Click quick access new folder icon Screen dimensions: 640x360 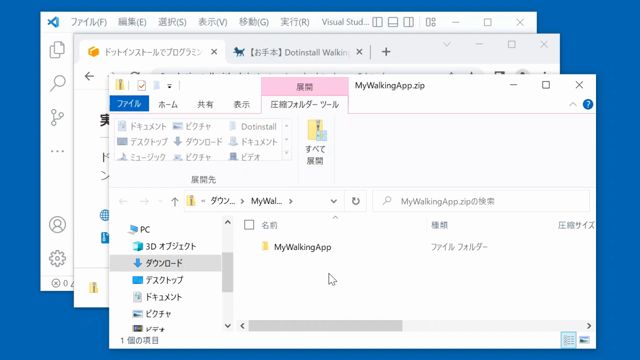click(156, 86)
